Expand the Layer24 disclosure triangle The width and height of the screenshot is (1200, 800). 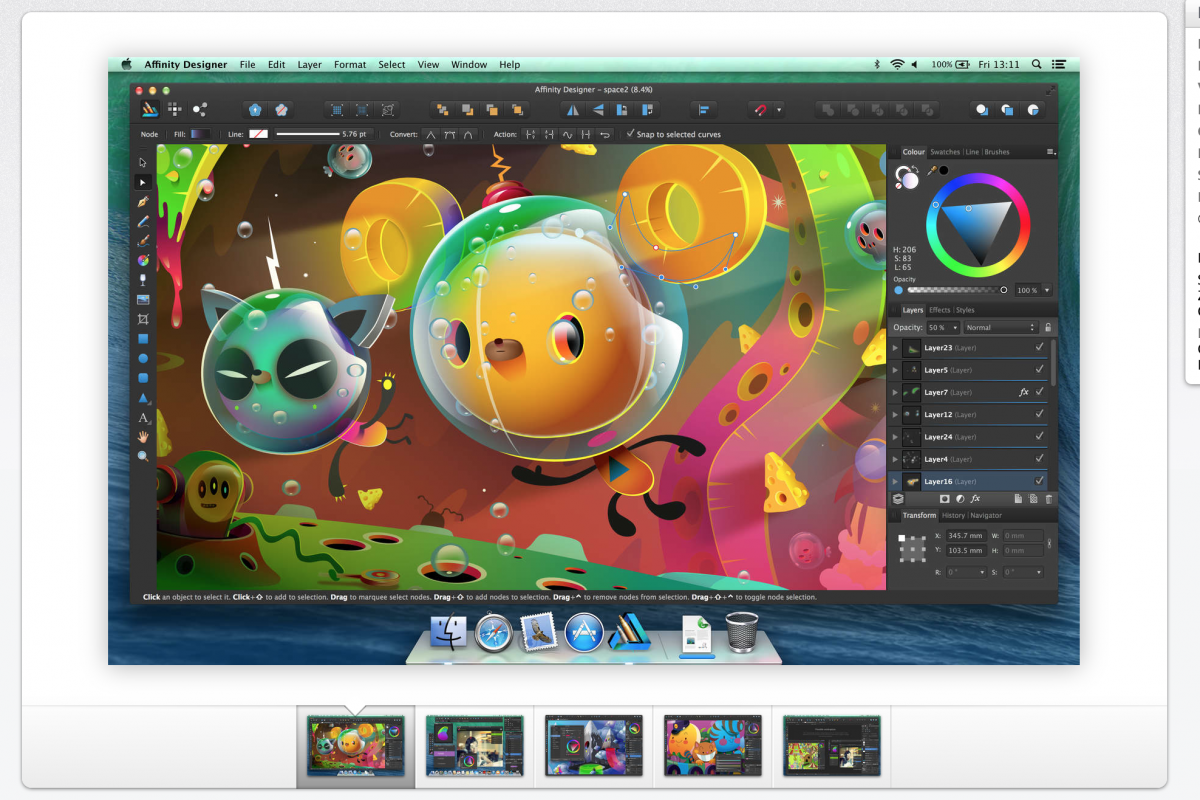pyautogui.click(x=895, y=437)
